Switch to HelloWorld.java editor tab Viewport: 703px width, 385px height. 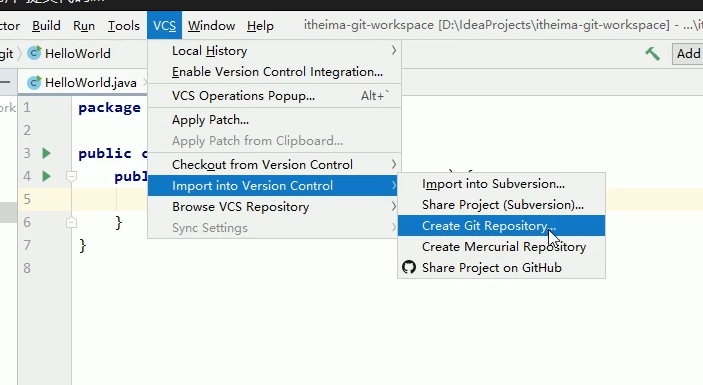click(82, 82)
